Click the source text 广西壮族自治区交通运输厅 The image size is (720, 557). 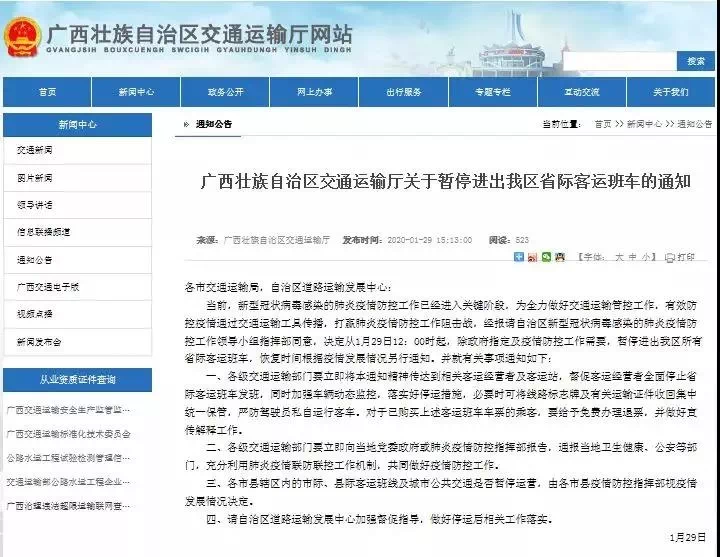[276, 240]
